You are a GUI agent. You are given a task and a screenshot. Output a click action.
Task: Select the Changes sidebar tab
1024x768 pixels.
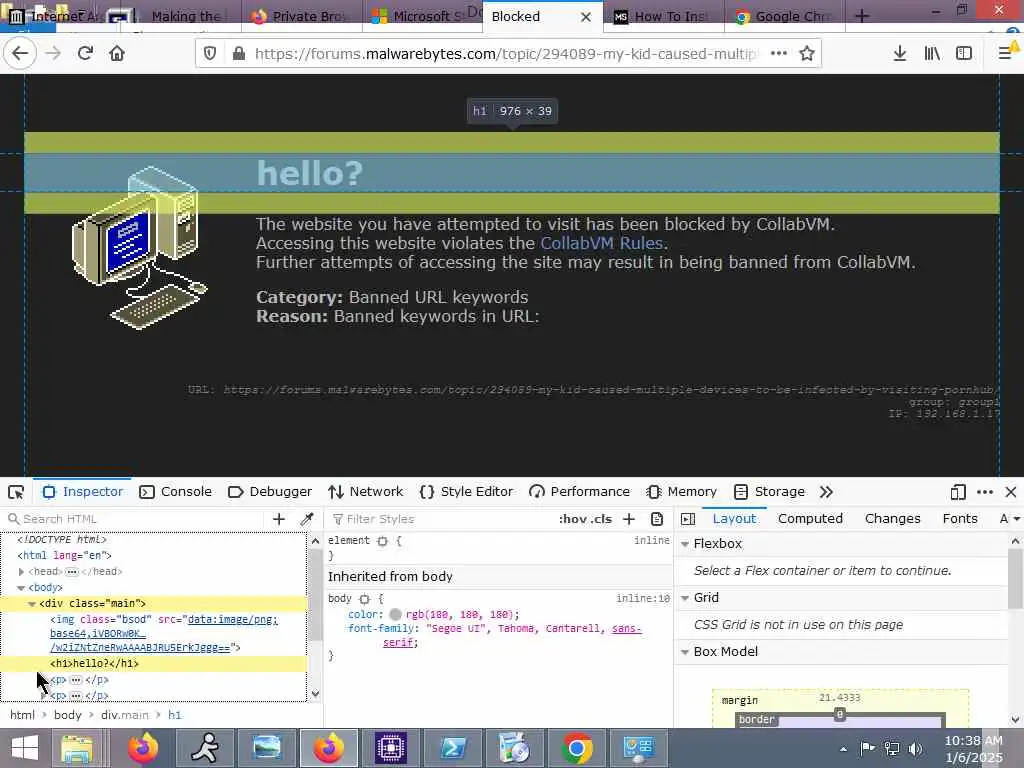pos(892,519)
